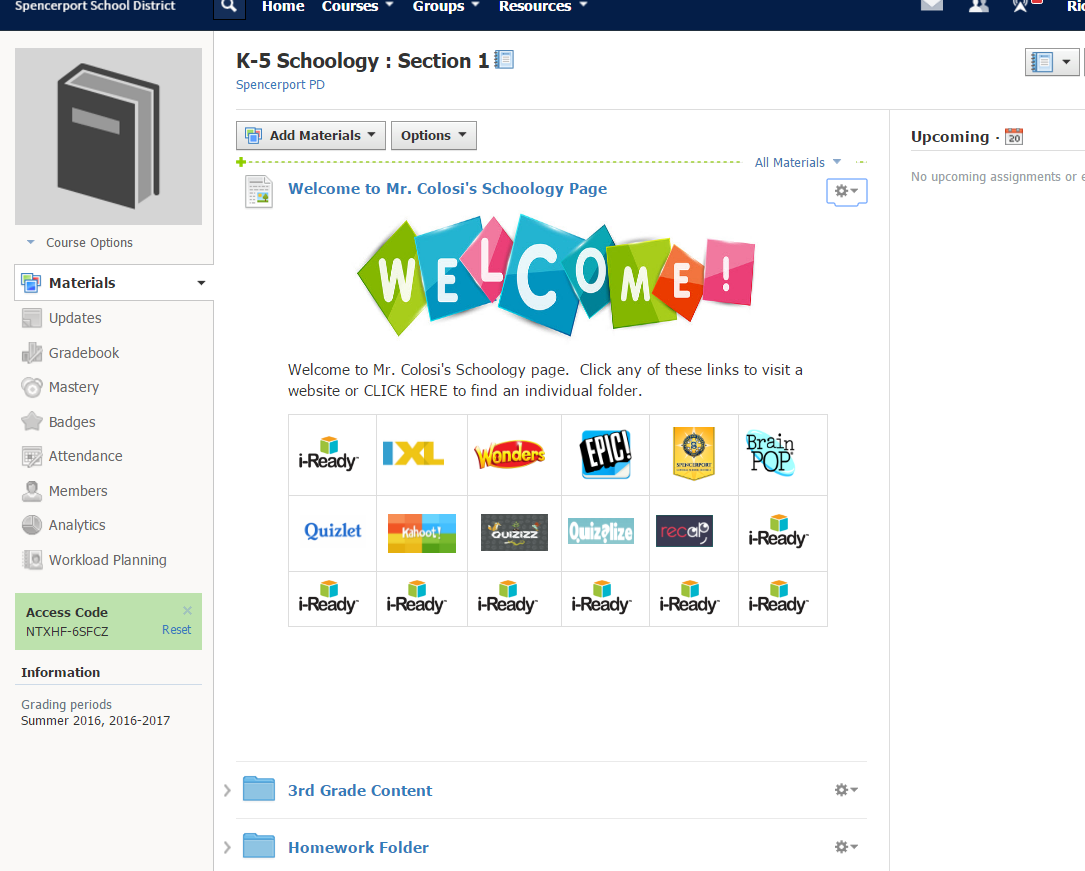Select Members in the course sidebar
Viewport: 1085px width, 871px height.
(x=78, y=490)
